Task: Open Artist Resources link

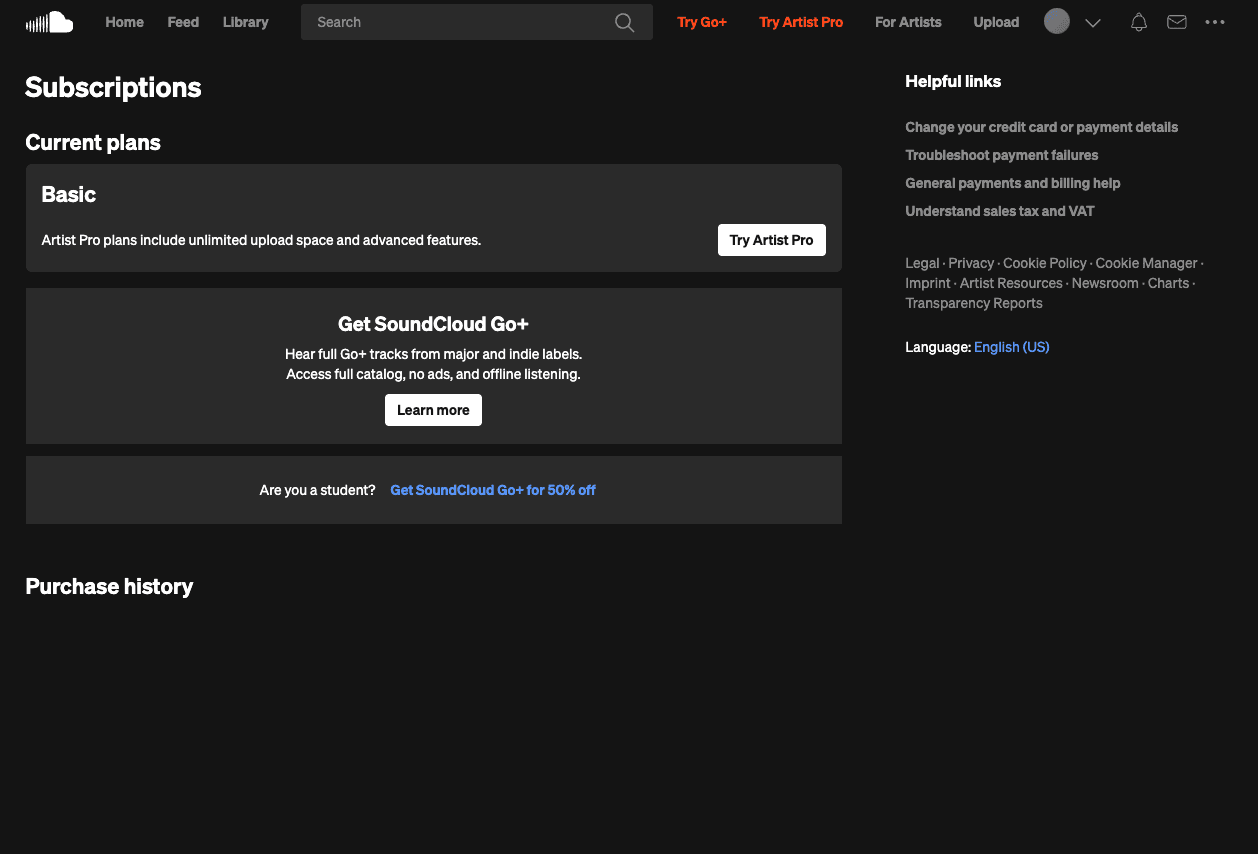Action: coord(1011,283)
